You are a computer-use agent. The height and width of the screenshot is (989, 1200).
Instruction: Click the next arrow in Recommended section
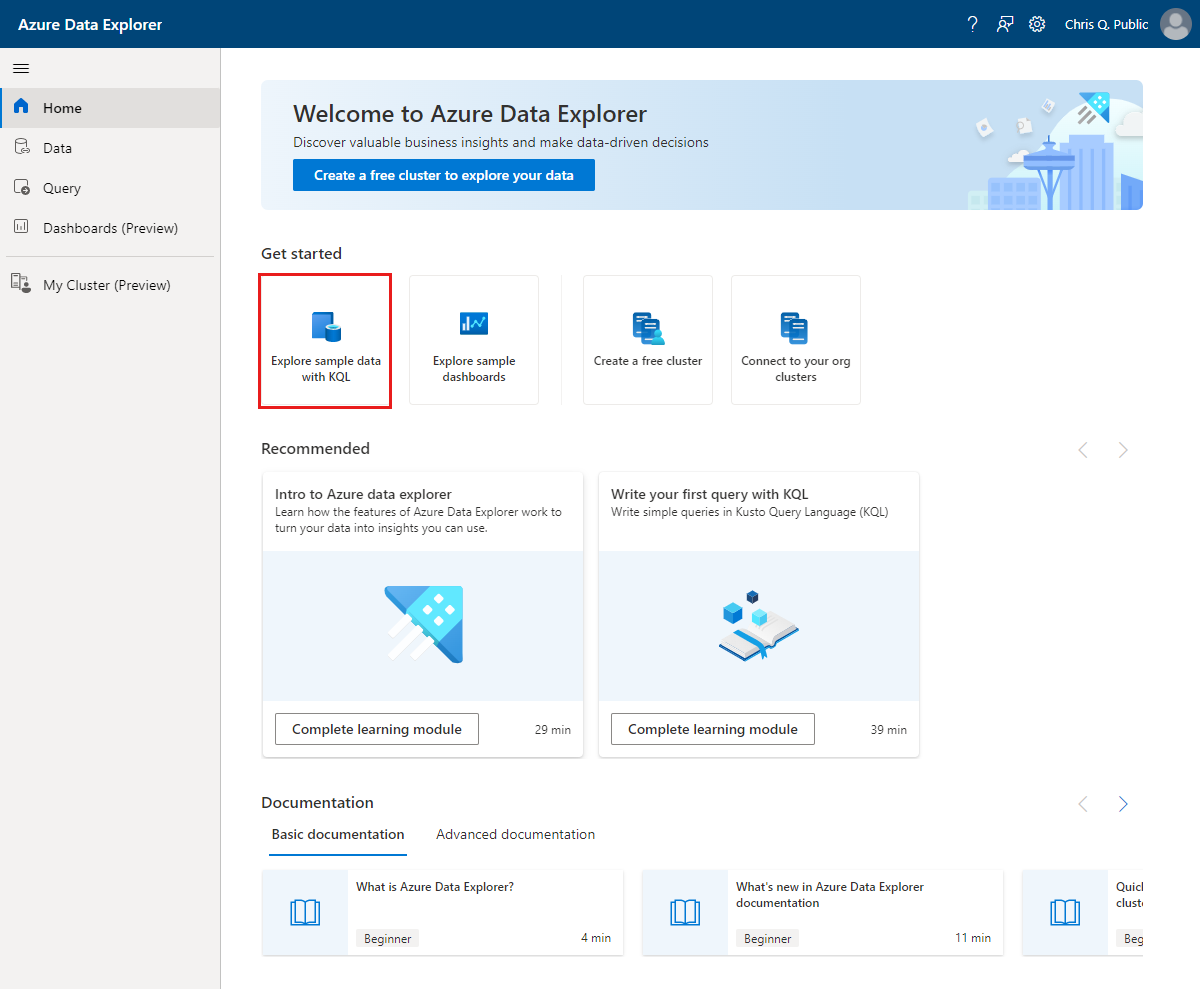coord(1122,450)
